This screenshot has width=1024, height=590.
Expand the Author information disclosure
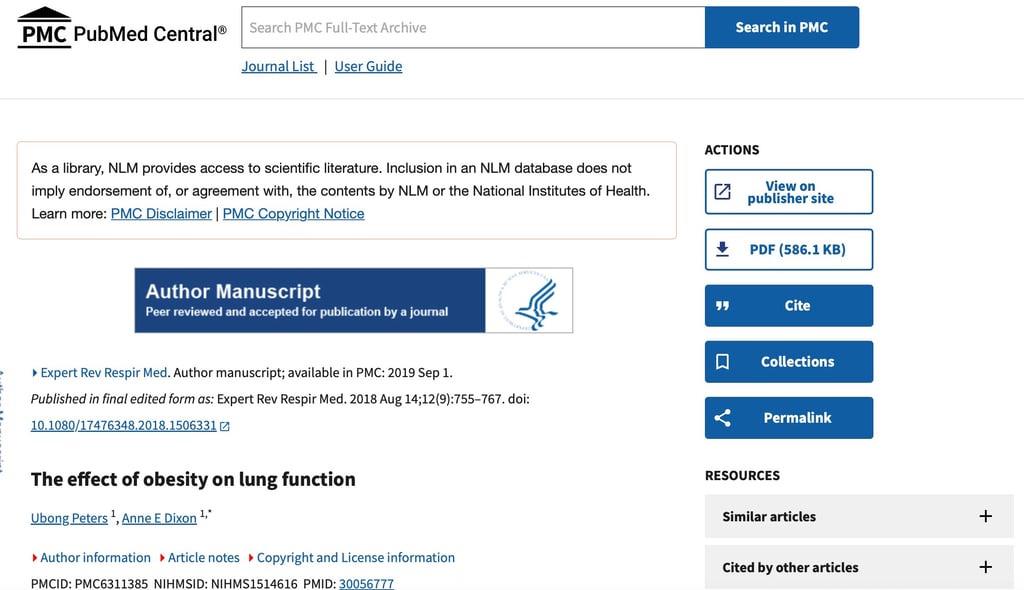91,558
